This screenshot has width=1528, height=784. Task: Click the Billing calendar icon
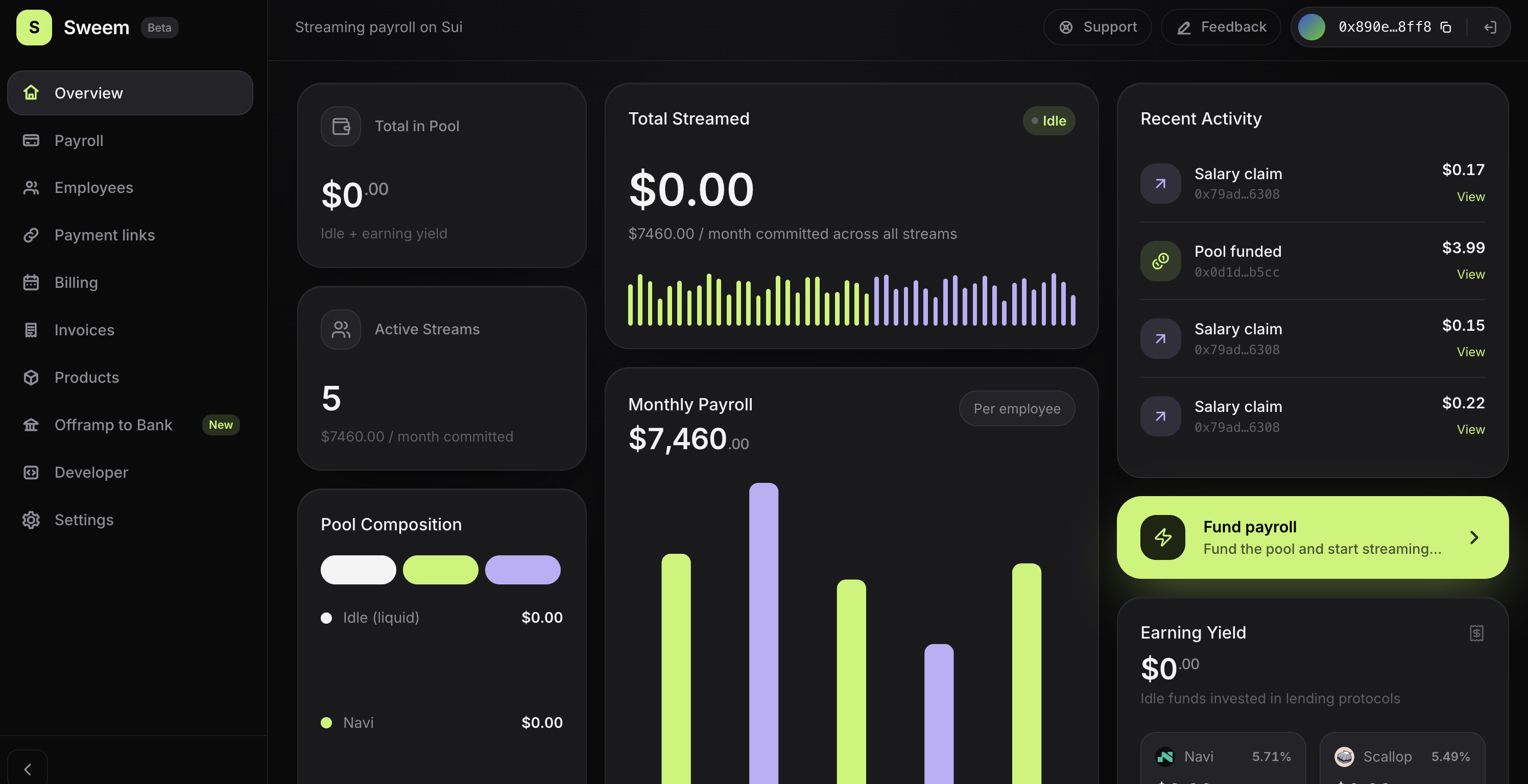[31, 283]
